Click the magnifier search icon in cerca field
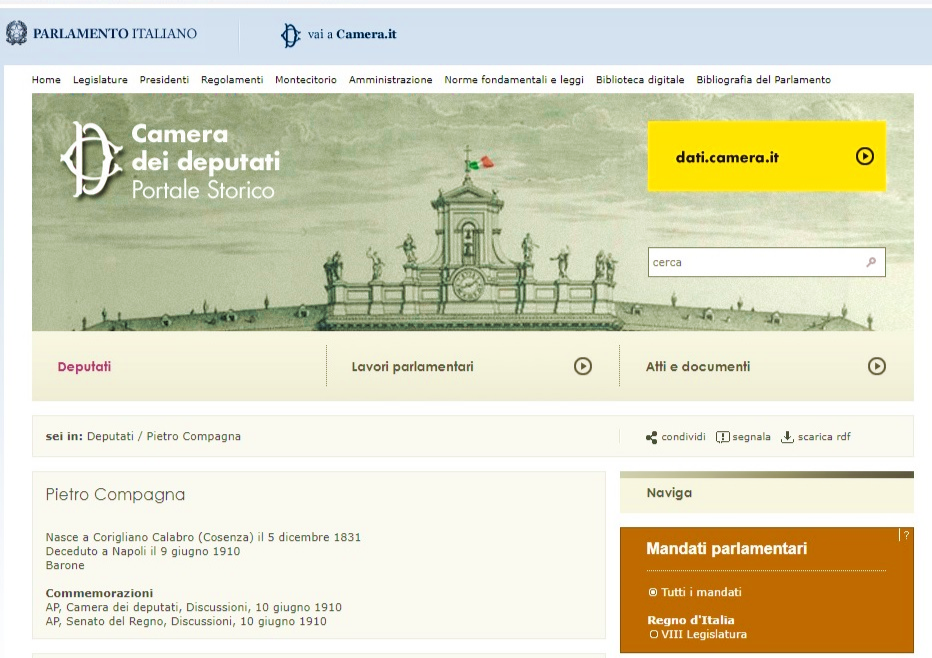The height and width of the screenshot is (658, 932). point(871,262)
